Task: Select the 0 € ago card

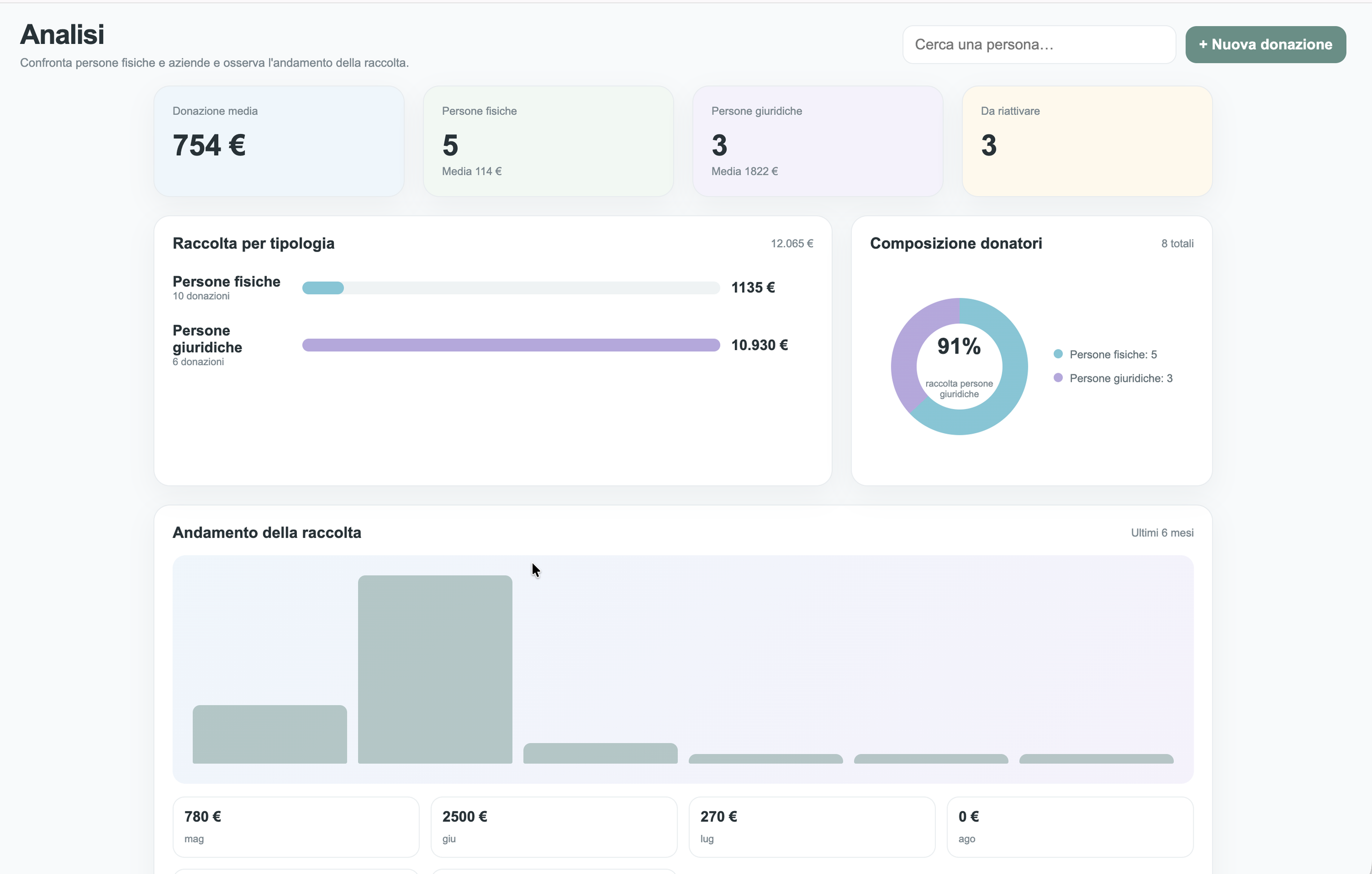Action: click(1070, 827)
